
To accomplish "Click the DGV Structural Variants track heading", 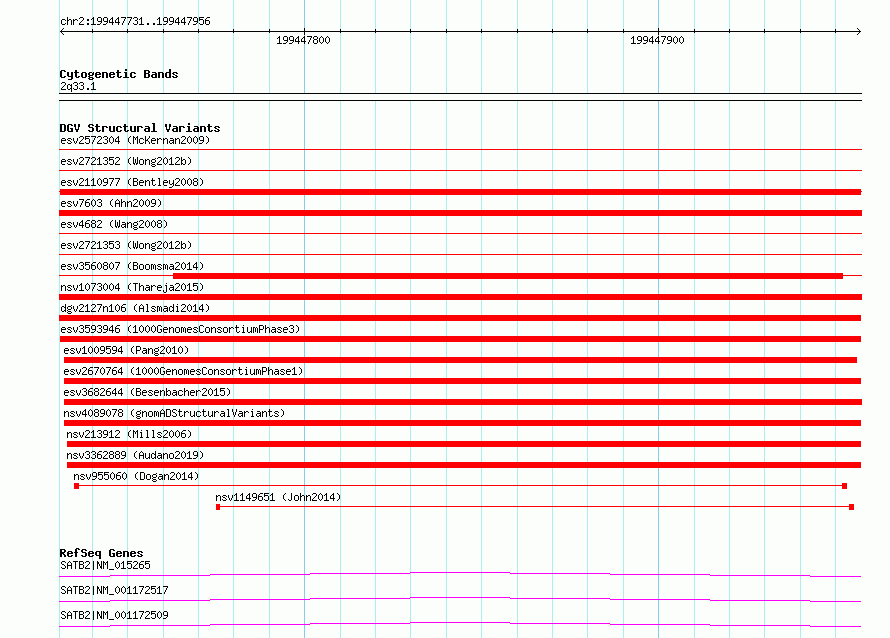I will 140,128.
